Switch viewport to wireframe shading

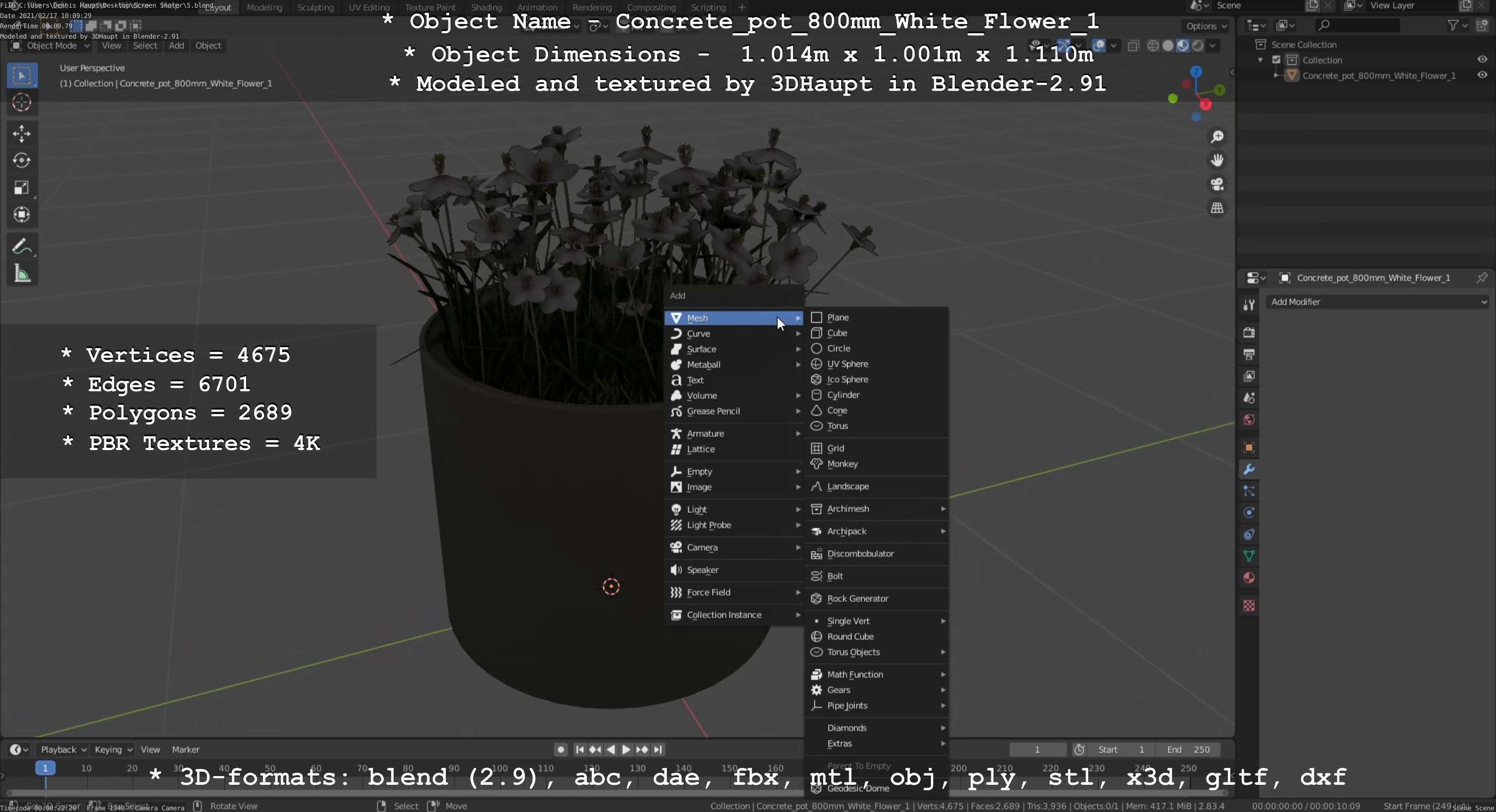(1154, 45)
